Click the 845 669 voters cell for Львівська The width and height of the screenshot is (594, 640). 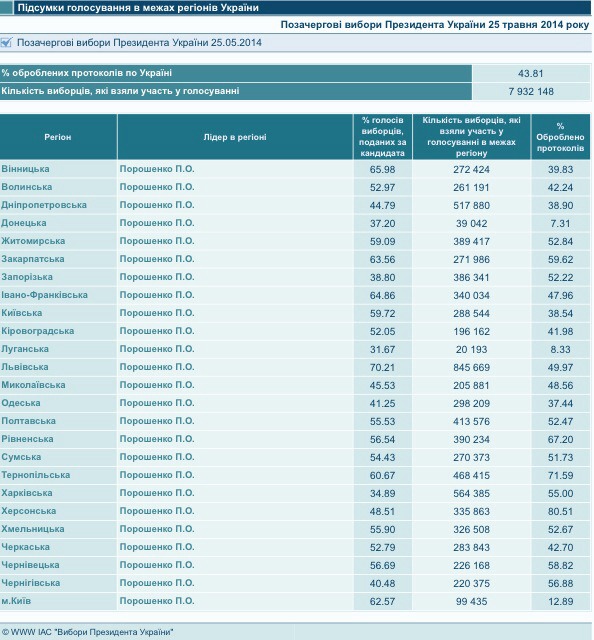pyautogui.click(x=472, y=367)
